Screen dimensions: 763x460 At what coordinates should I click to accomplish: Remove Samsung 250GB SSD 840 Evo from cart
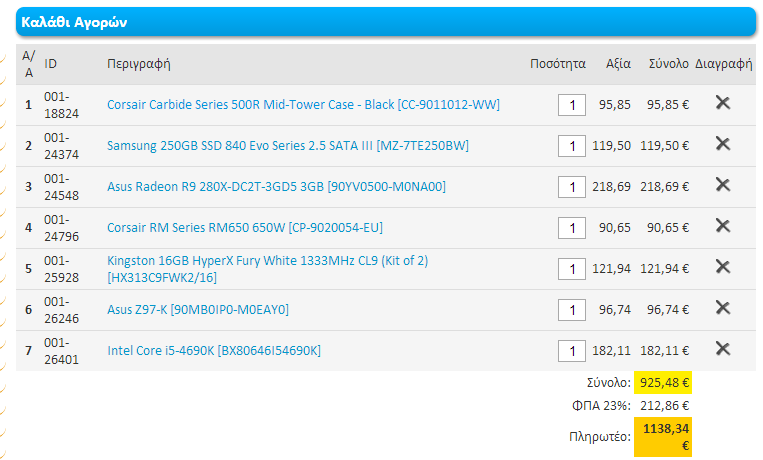click(723, 144)
